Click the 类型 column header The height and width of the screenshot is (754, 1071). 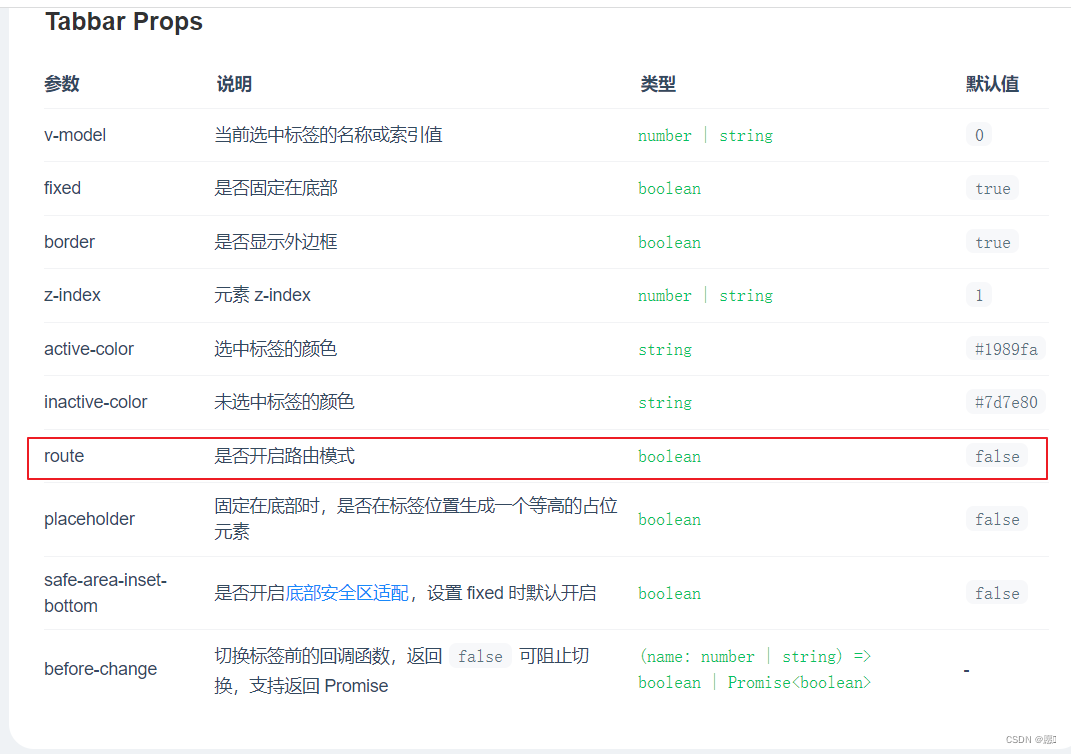click(x=658, y=84)
